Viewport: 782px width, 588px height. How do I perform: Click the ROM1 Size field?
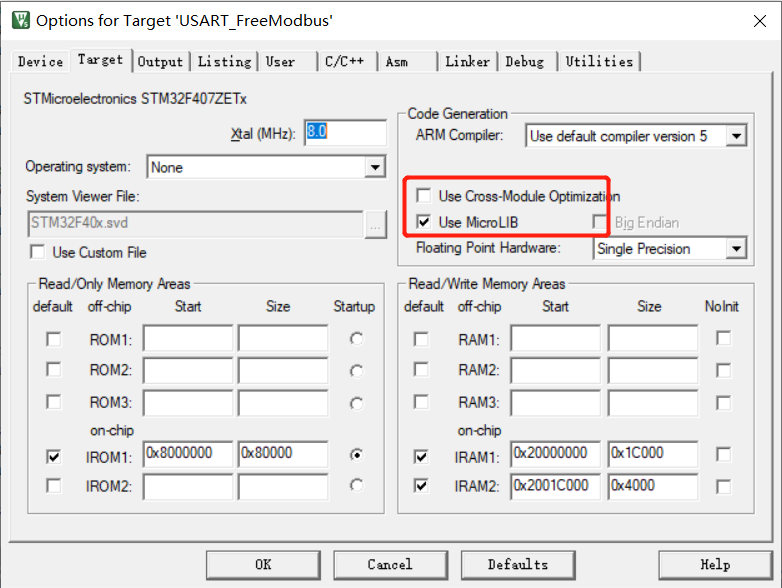pyautogui.click(x=283, y=339)
